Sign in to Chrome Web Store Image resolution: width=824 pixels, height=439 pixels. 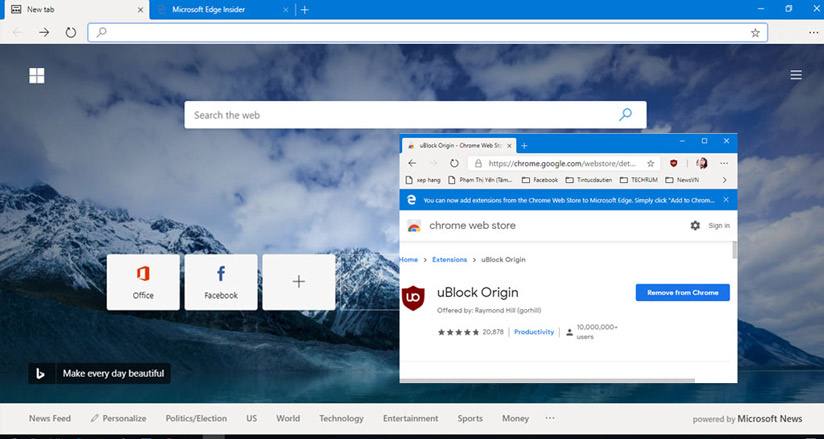(x=719, y=226)
